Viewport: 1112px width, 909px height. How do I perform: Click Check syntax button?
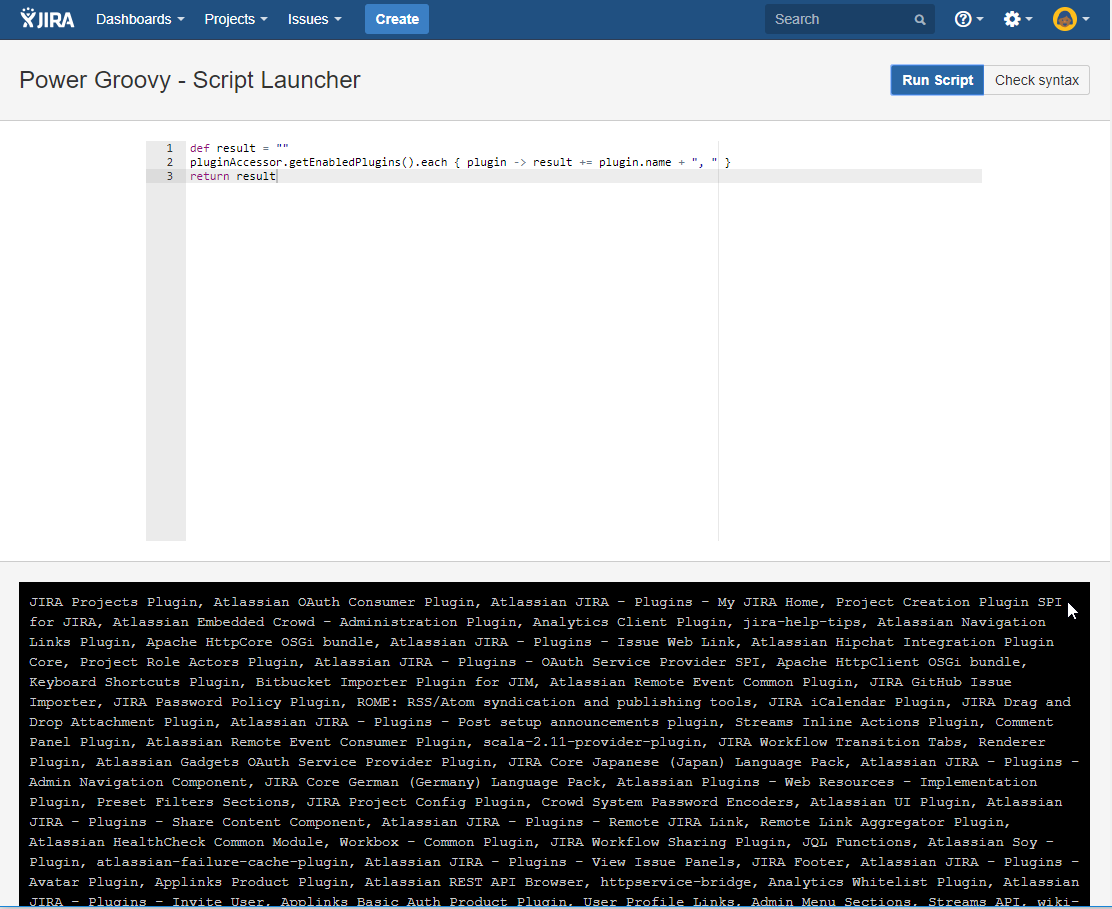click(1037, 80)
